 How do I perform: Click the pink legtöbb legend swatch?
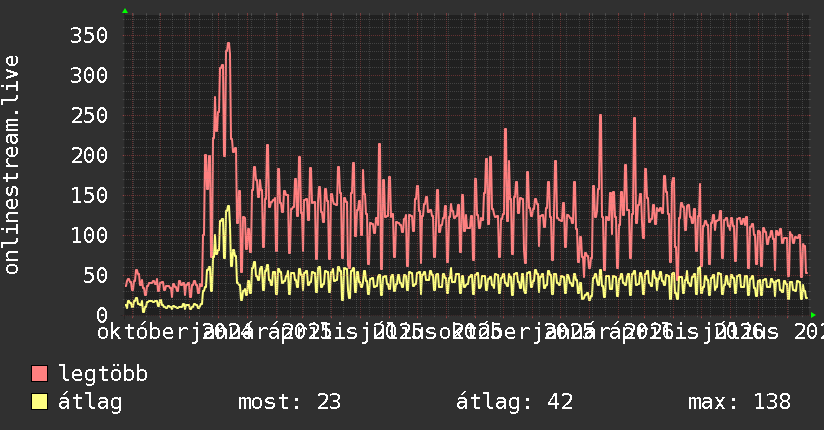(x=39, y=374)
